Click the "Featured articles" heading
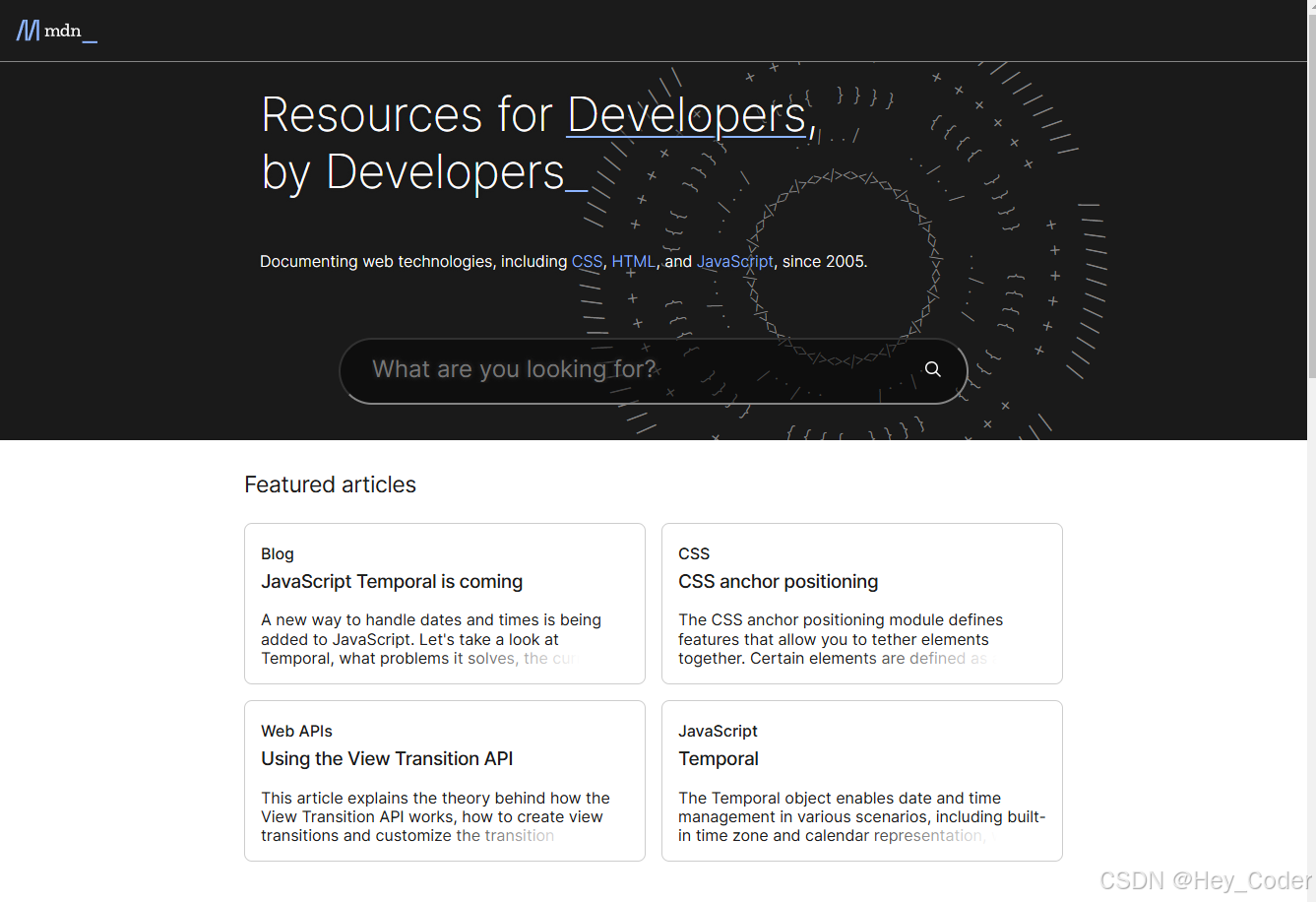The image size is (1316, 902). coord(331,484)
